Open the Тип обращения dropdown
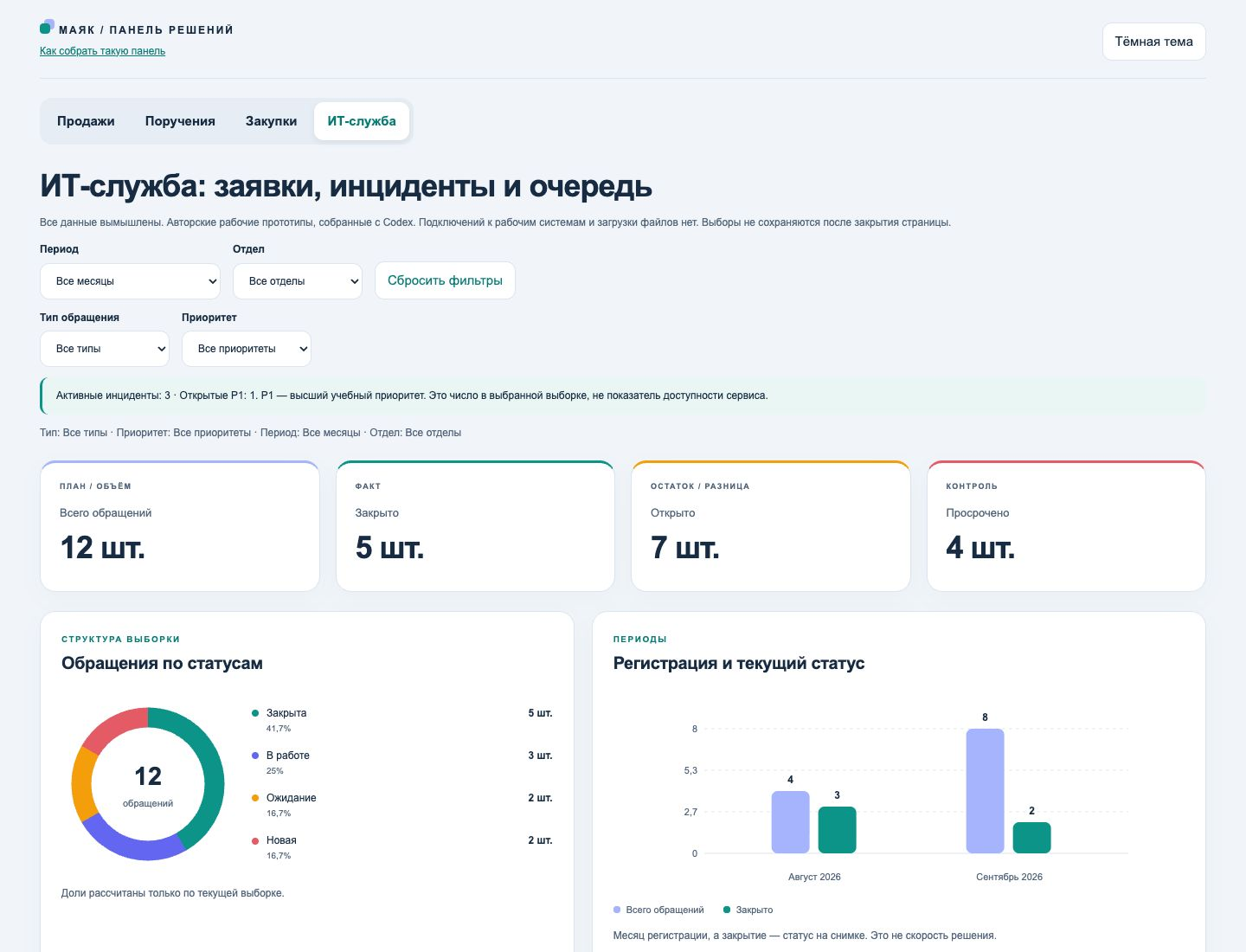 click(105, 349)
